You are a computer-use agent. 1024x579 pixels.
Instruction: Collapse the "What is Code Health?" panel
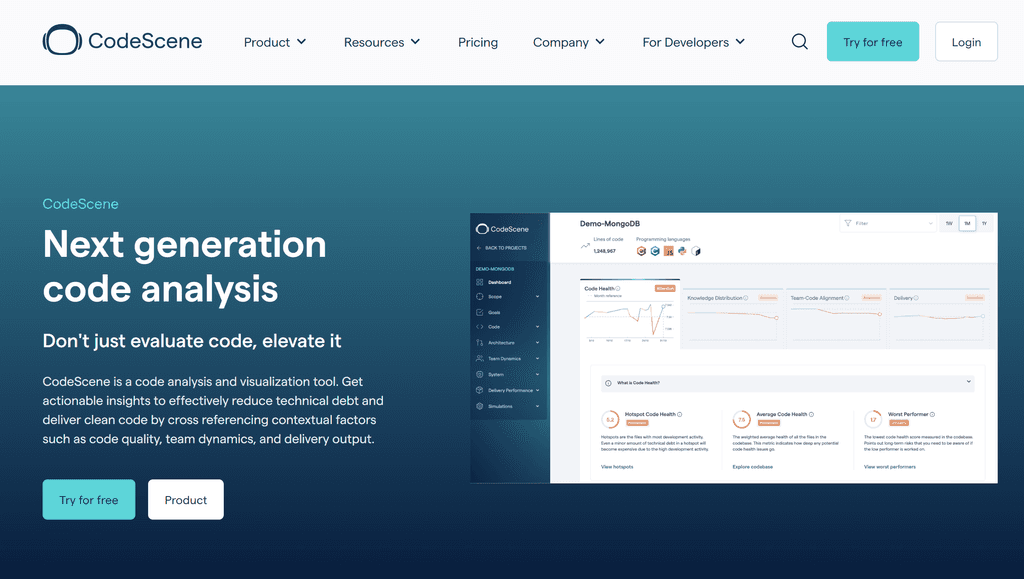(966, 382)
